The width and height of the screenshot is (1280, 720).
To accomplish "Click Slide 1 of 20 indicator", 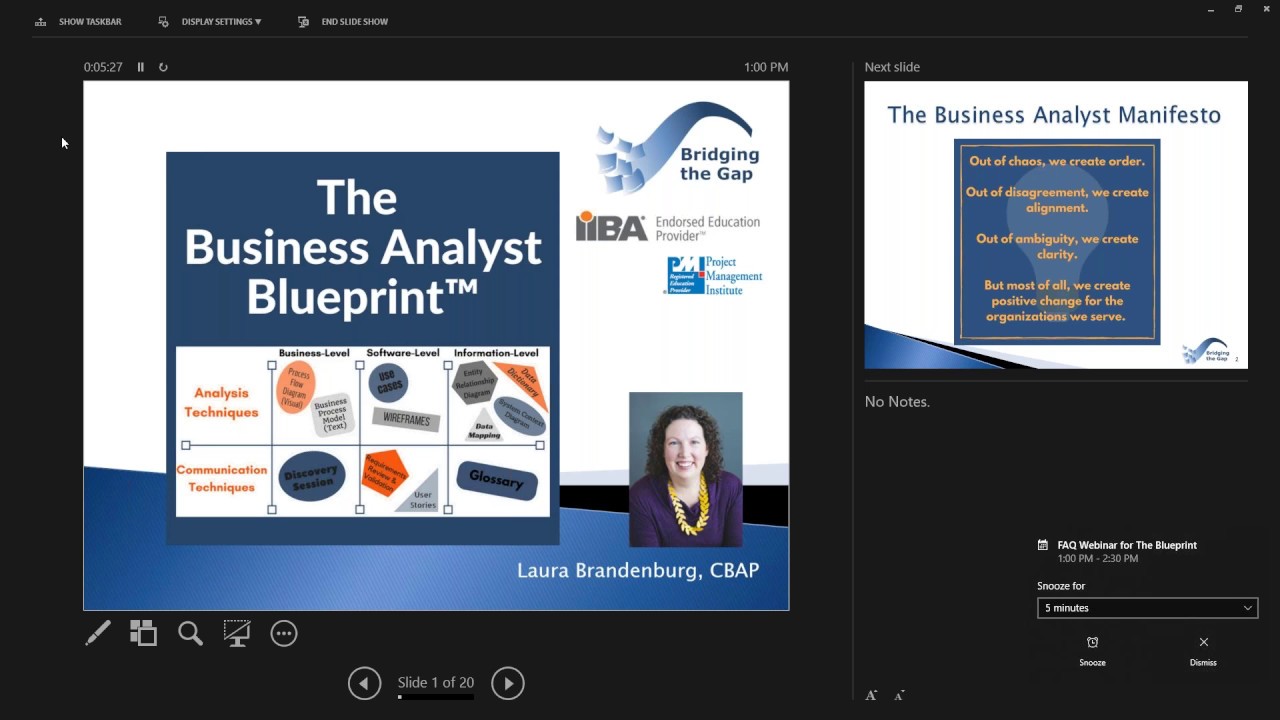I will (x=436, y=682).
